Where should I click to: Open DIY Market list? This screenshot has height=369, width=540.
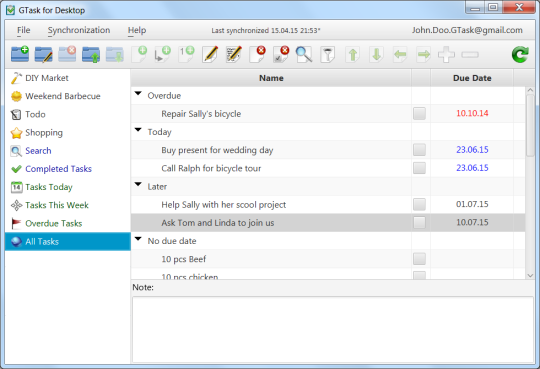(68, 78)
